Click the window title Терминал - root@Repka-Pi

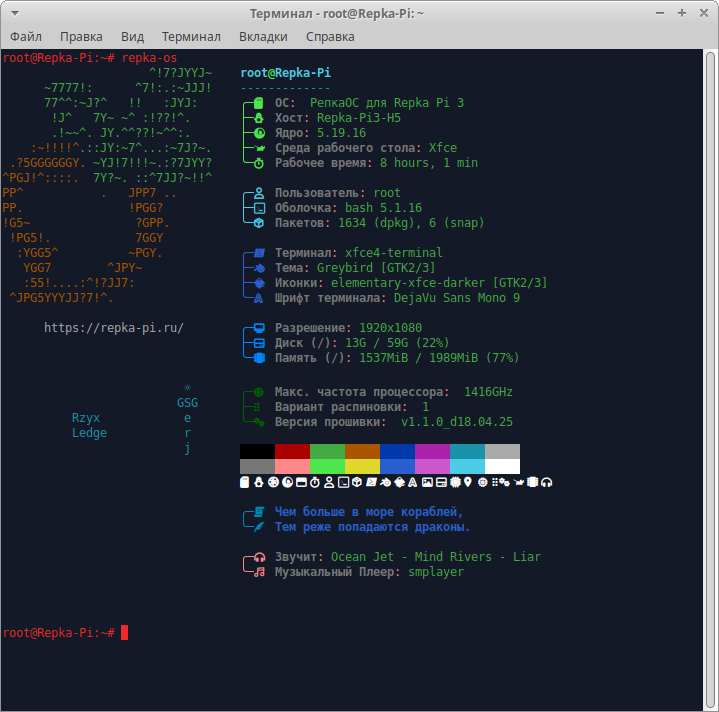pyautogui.click(x=337, y=14)
